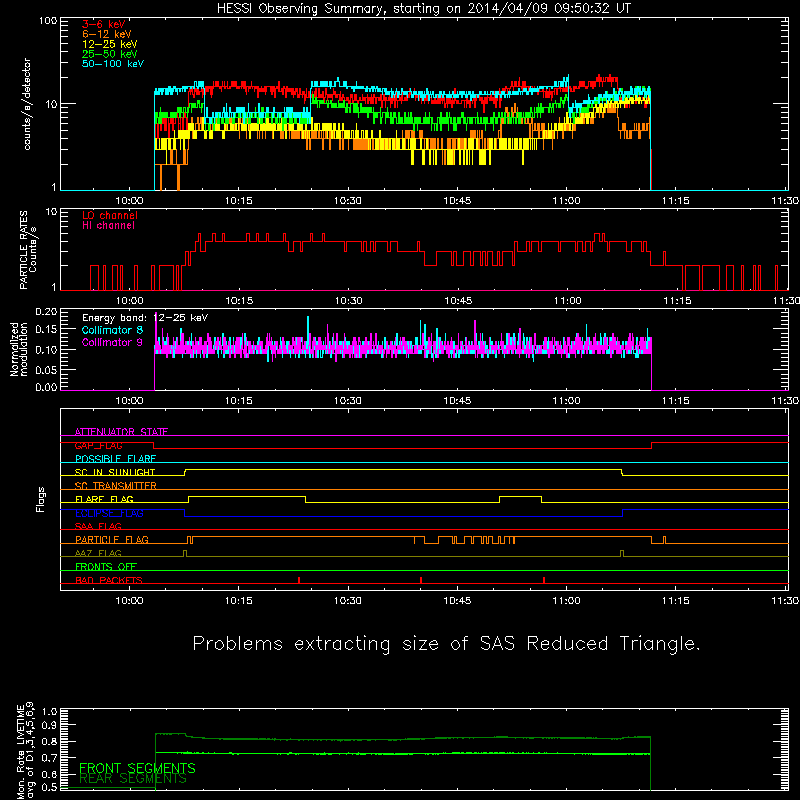Click the counts/s/detector axis label
800x800 pixels.
click(27, 104)
